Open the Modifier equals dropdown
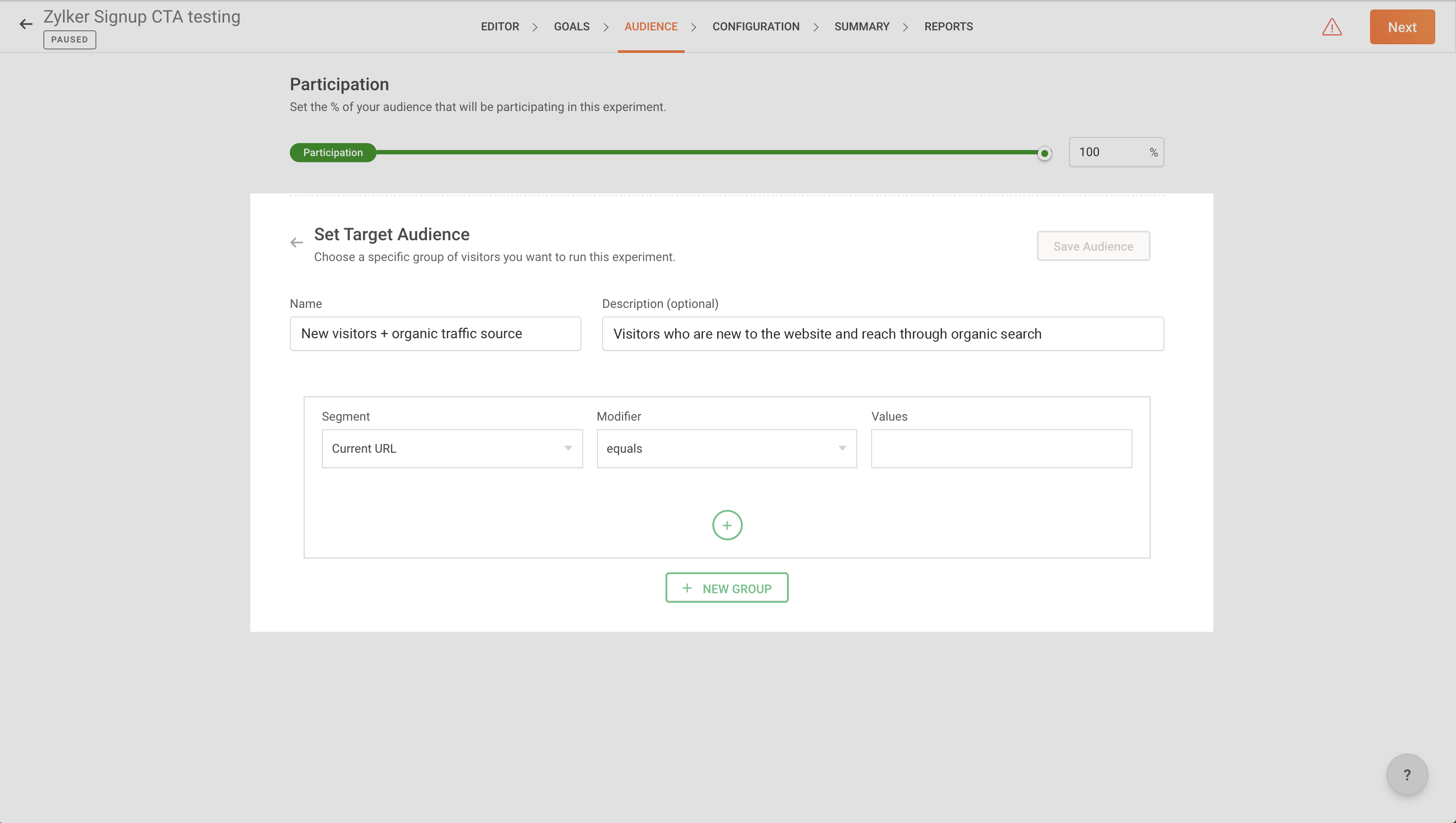Image resolution: width=1456 pixels, height=823 pixels. click(726, 448)
